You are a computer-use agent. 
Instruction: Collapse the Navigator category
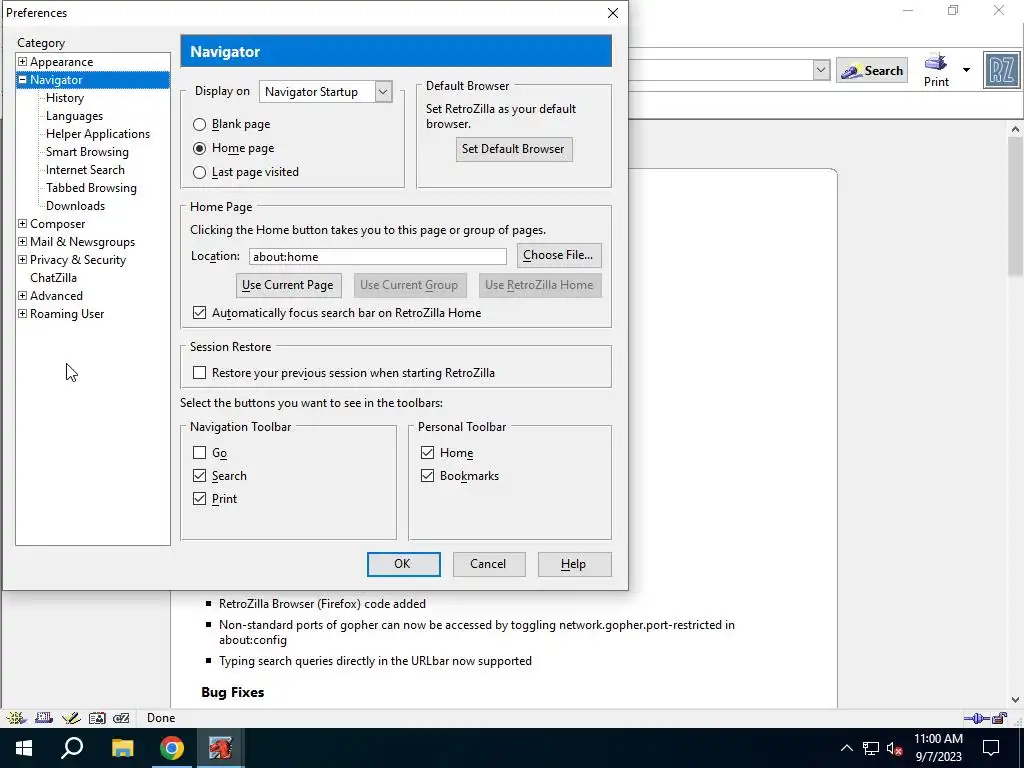(x=22, y=80)
